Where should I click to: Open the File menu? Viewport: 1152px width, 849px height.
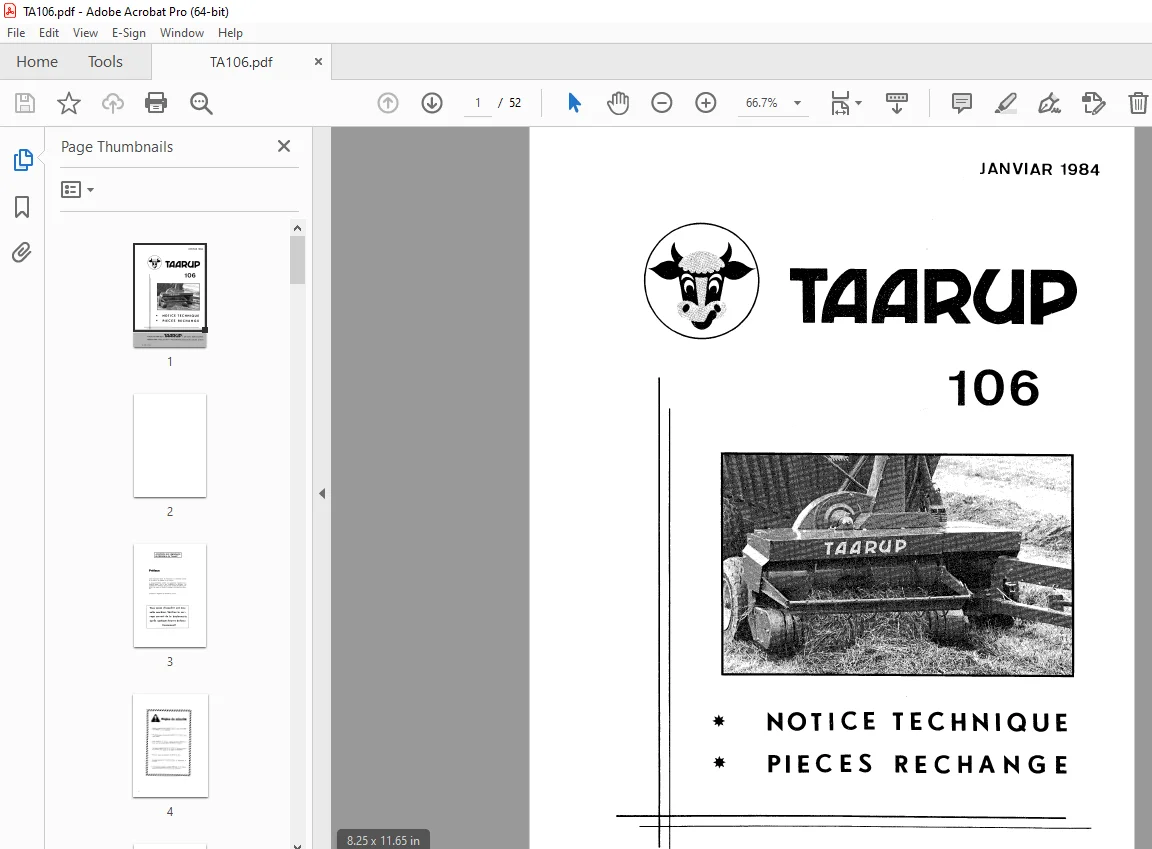click(16, 33)
